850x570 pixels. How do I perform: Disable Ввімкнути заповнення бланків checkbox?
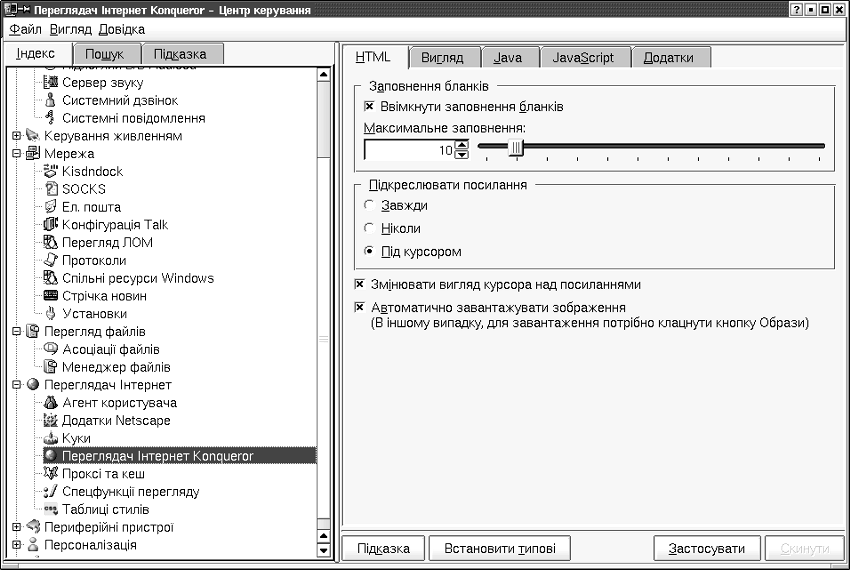(x=369, y=106)
